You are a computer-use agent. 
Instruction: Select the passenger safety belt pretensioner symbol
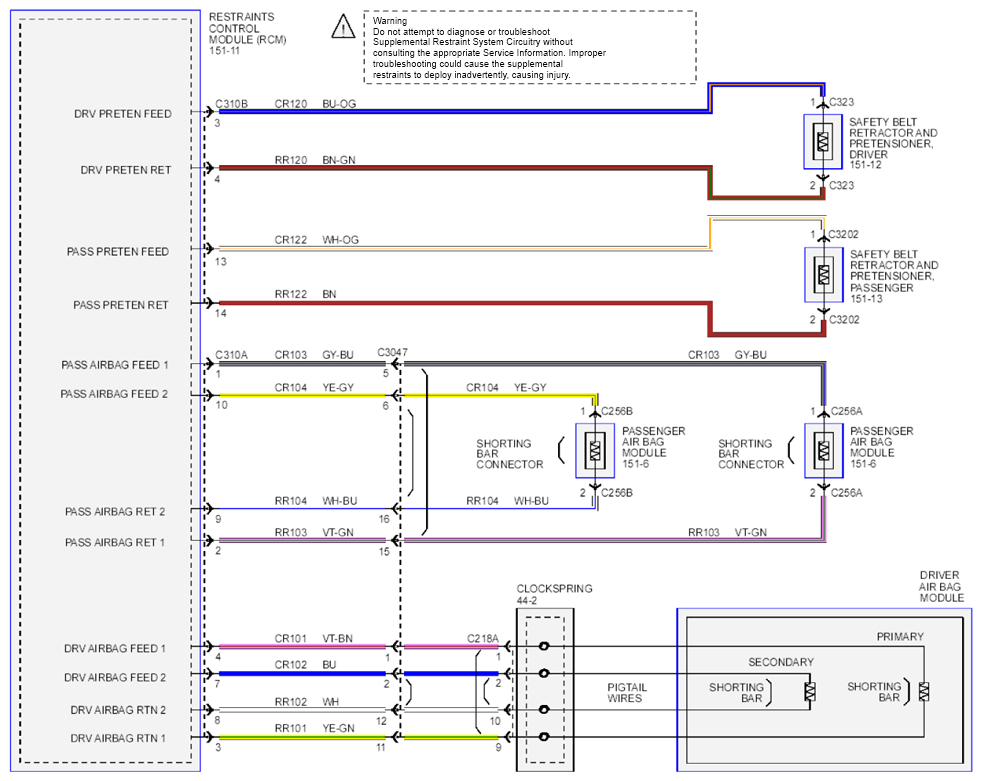point(824,274)
